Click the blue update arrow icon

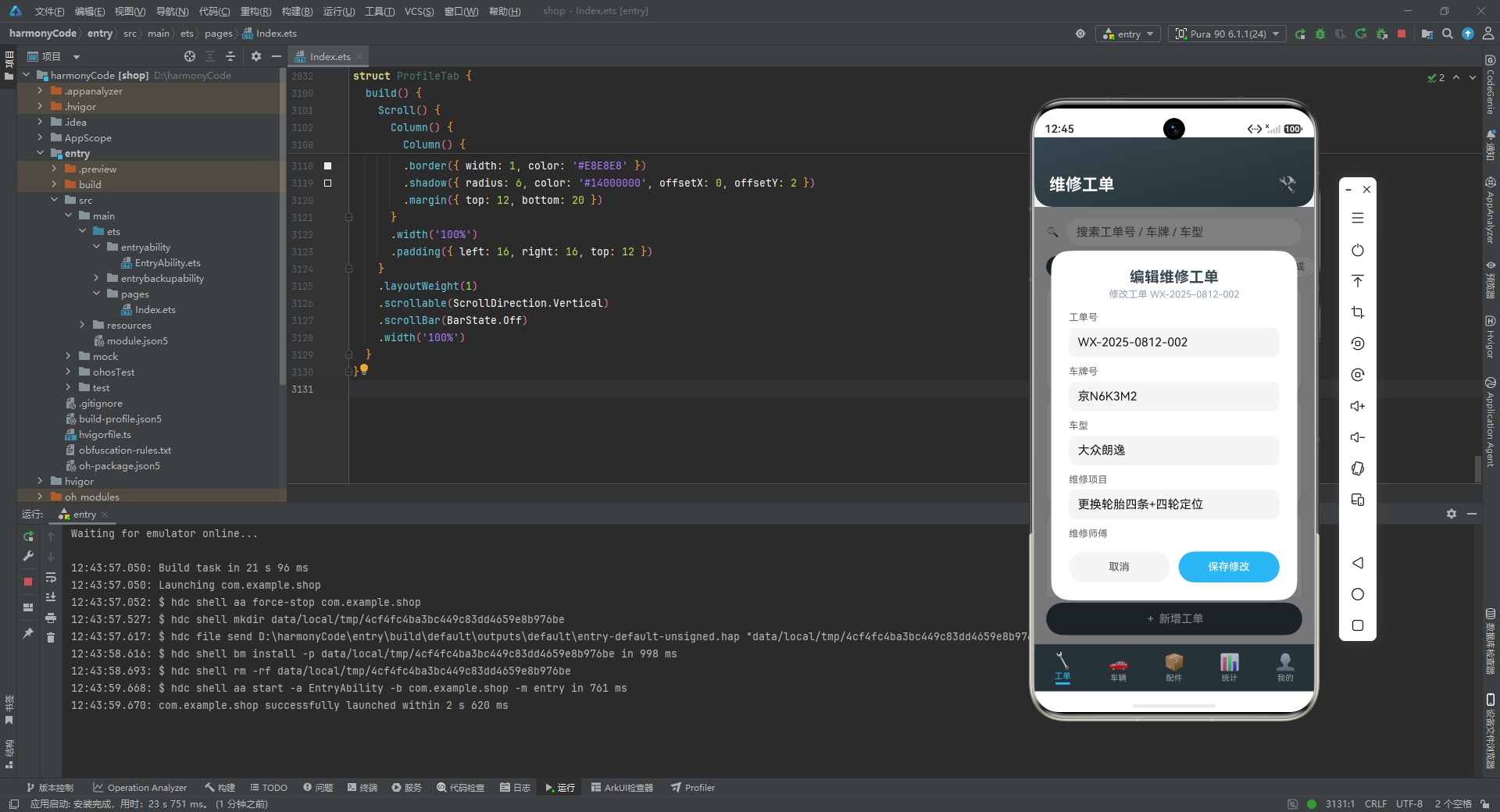tap(1468, 34)
